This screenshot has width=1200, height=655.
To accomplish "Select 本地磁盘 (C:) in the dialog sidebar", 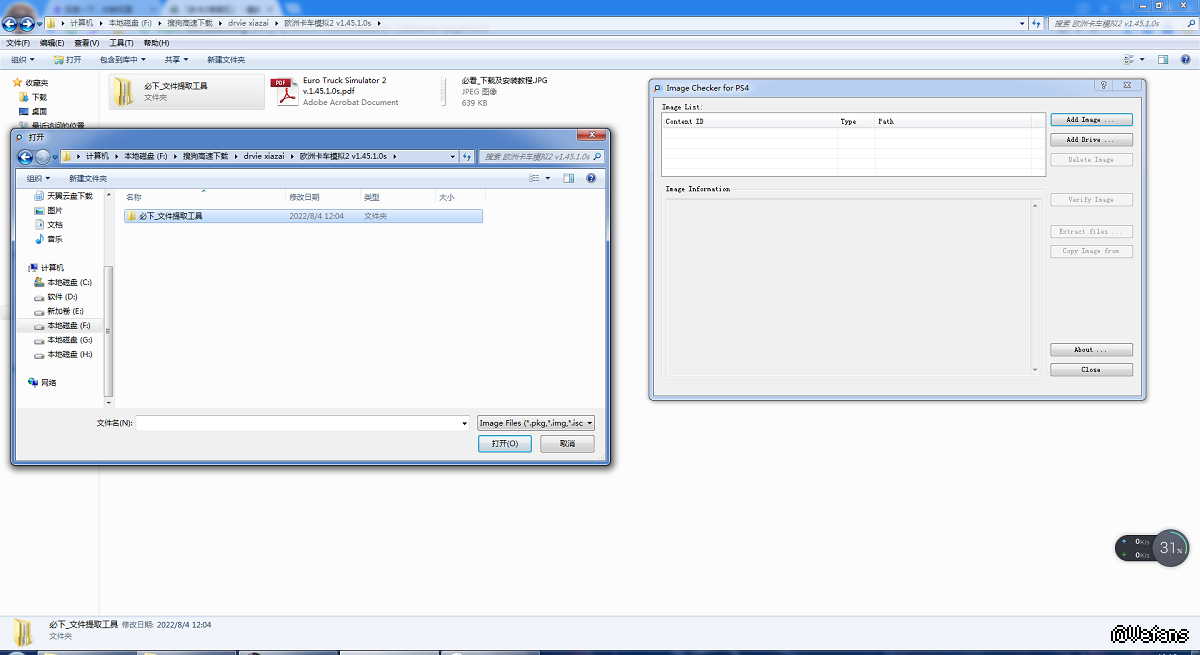I will tap(62, 283).
